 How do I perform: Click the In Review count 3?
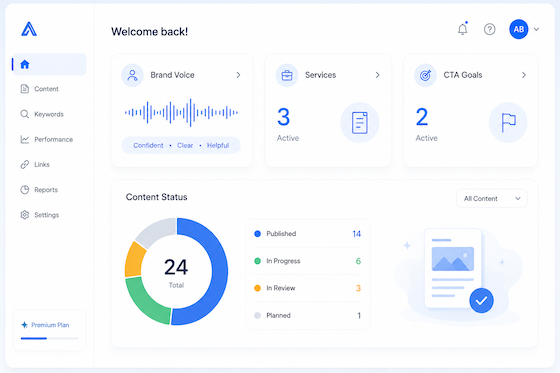358,288
